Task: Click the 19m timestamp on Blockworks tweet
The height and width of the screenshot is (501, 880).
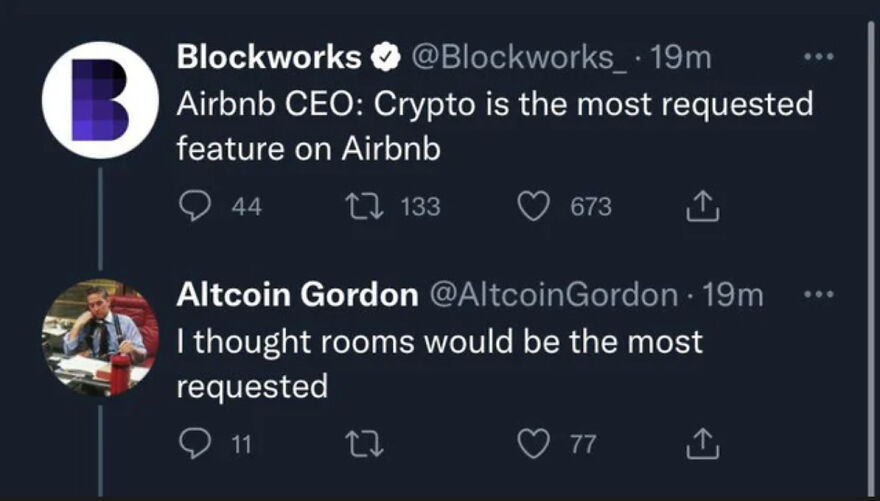Action: (680, 59)
